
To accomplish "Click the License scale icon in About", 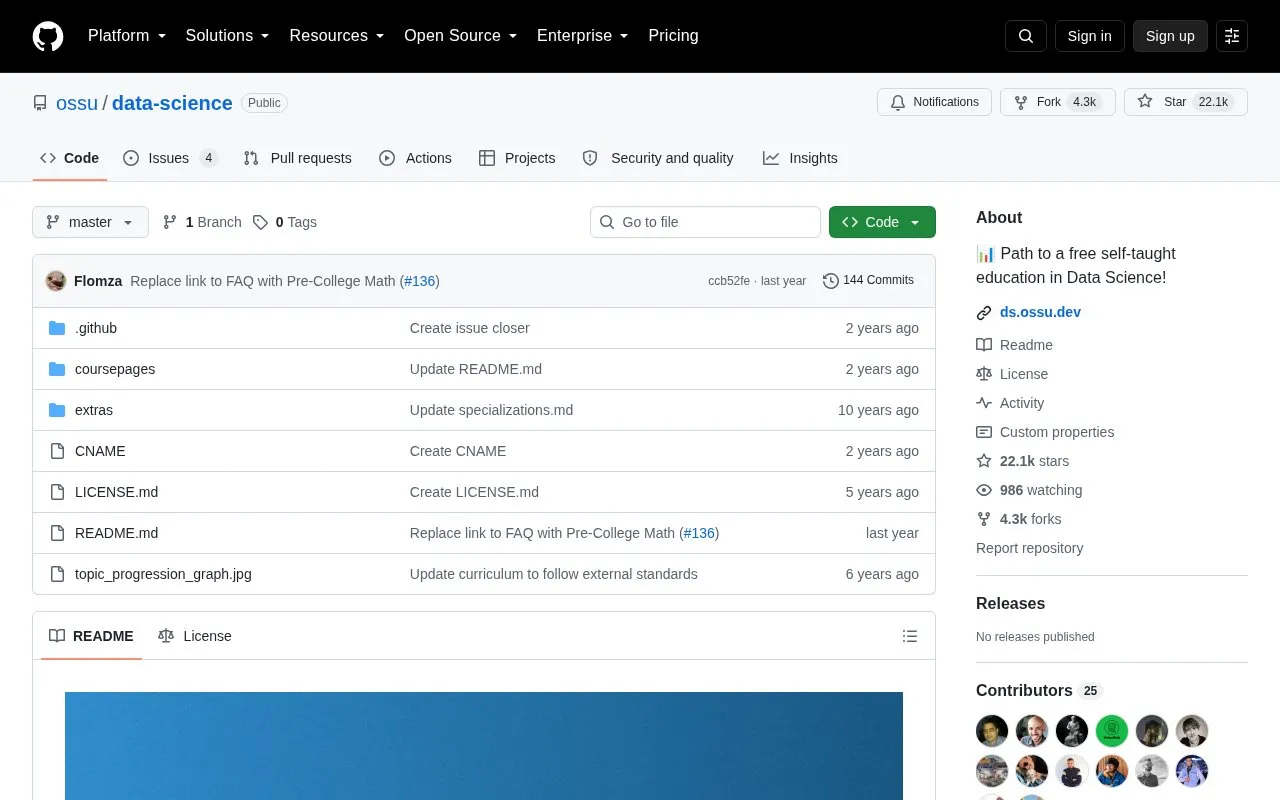I will [984, 374].
